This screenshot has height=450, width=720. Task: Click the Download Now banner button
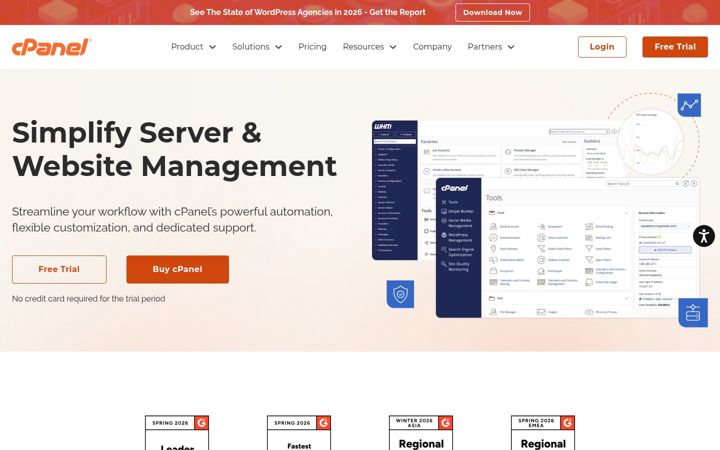[x=492, y=12]
